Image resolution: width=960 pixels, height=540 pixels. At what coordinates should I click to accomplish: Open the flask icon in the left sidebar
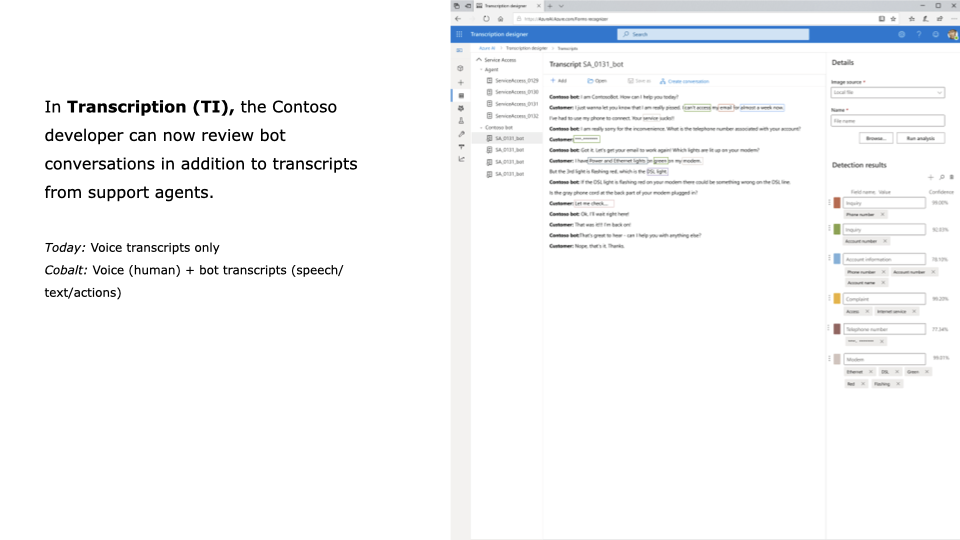pos(461,121)
